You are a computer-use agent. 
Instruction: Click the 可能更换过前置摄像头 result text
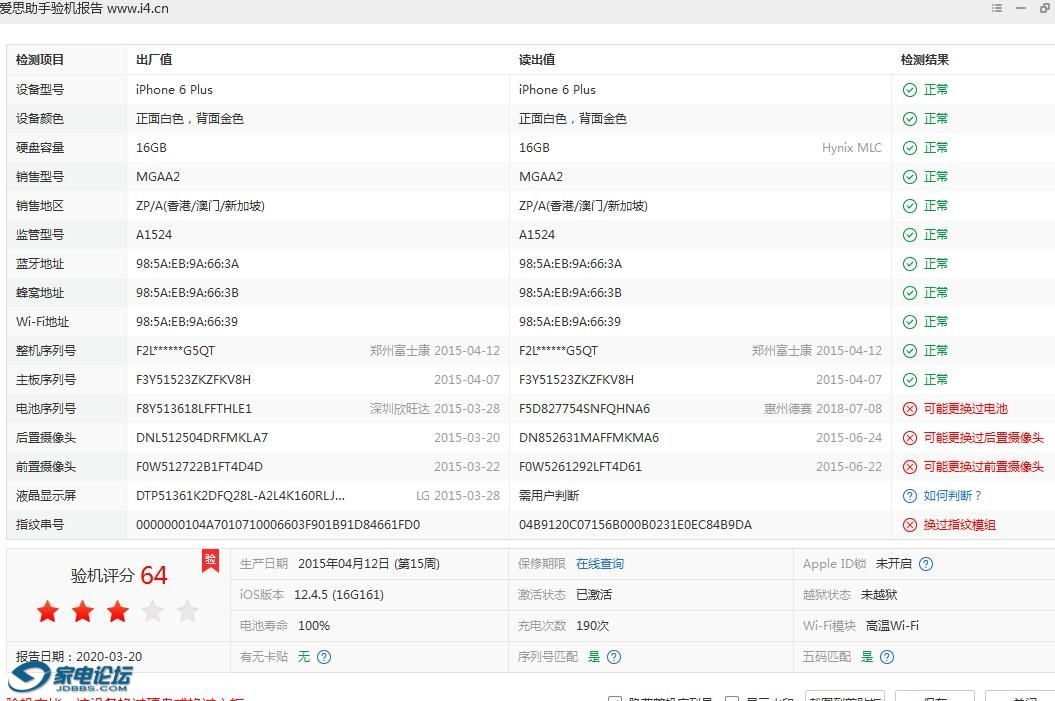[x=983, y=467]
